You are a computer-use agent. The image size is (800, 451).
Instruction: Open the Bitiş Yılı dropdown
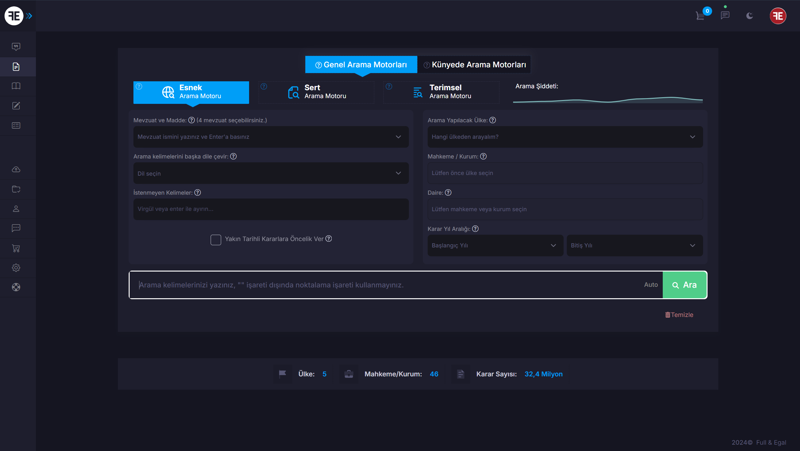633,245
